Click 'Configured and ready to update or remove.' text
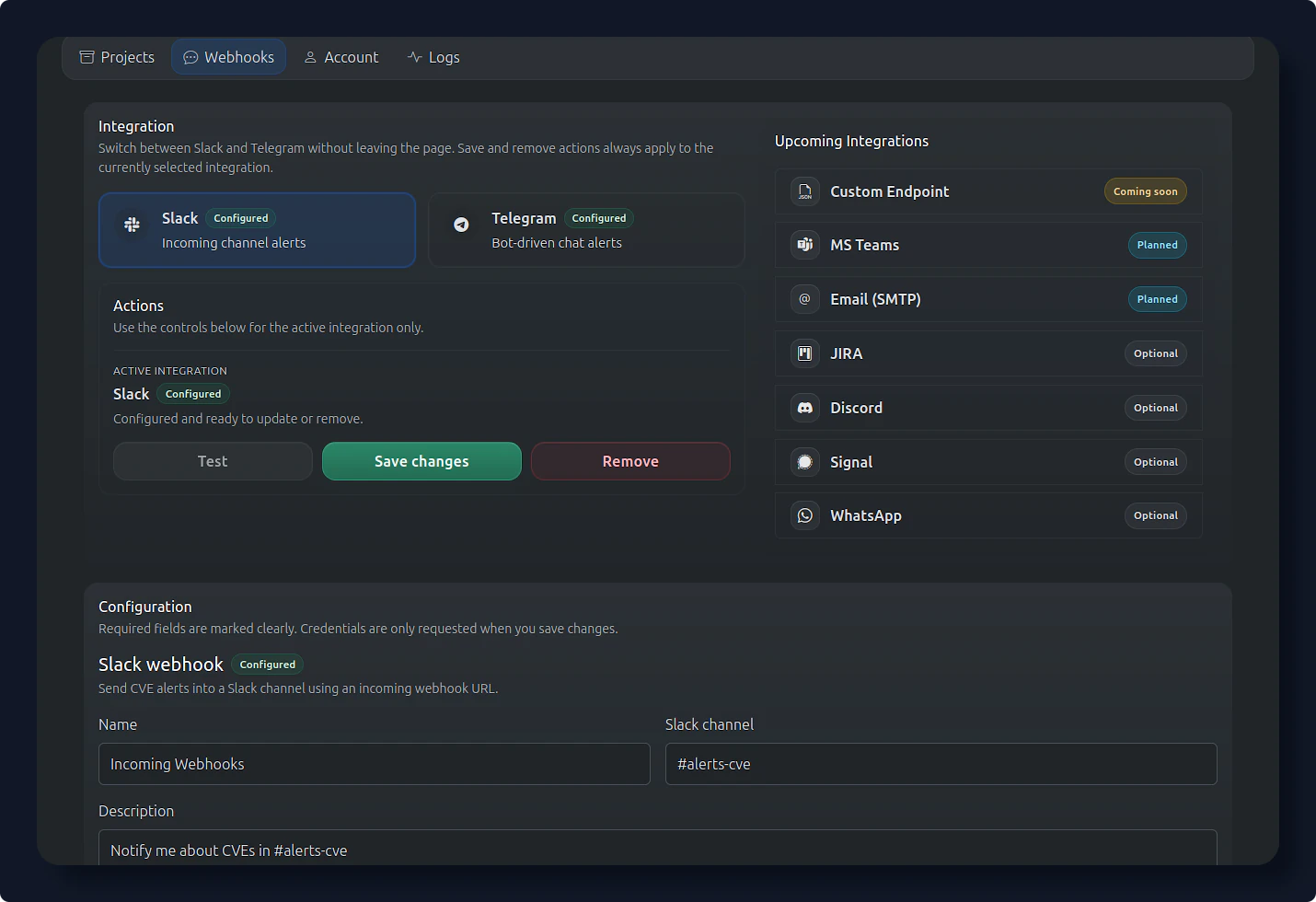 click(x=238, y=419)
